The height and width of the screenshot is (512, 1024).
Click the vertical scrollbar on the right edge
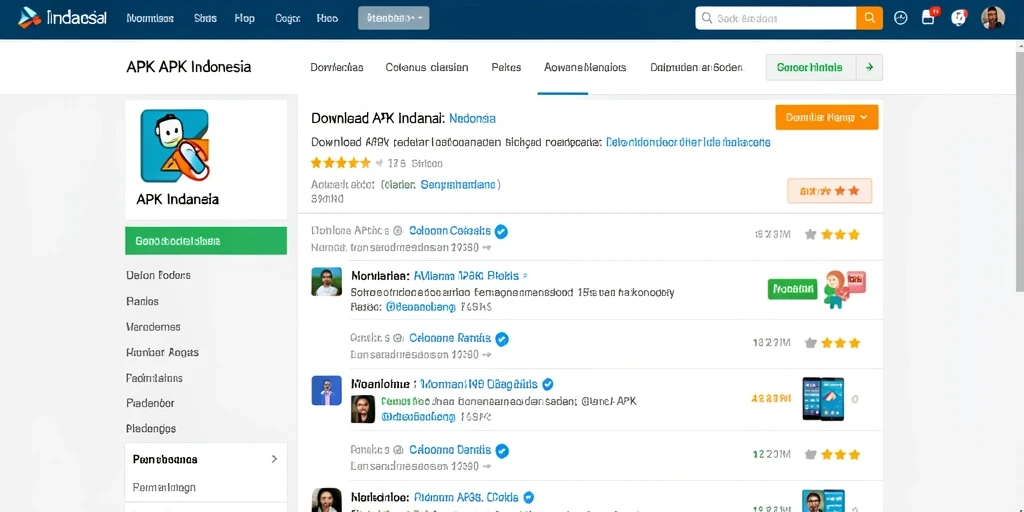coord(1019,170)
